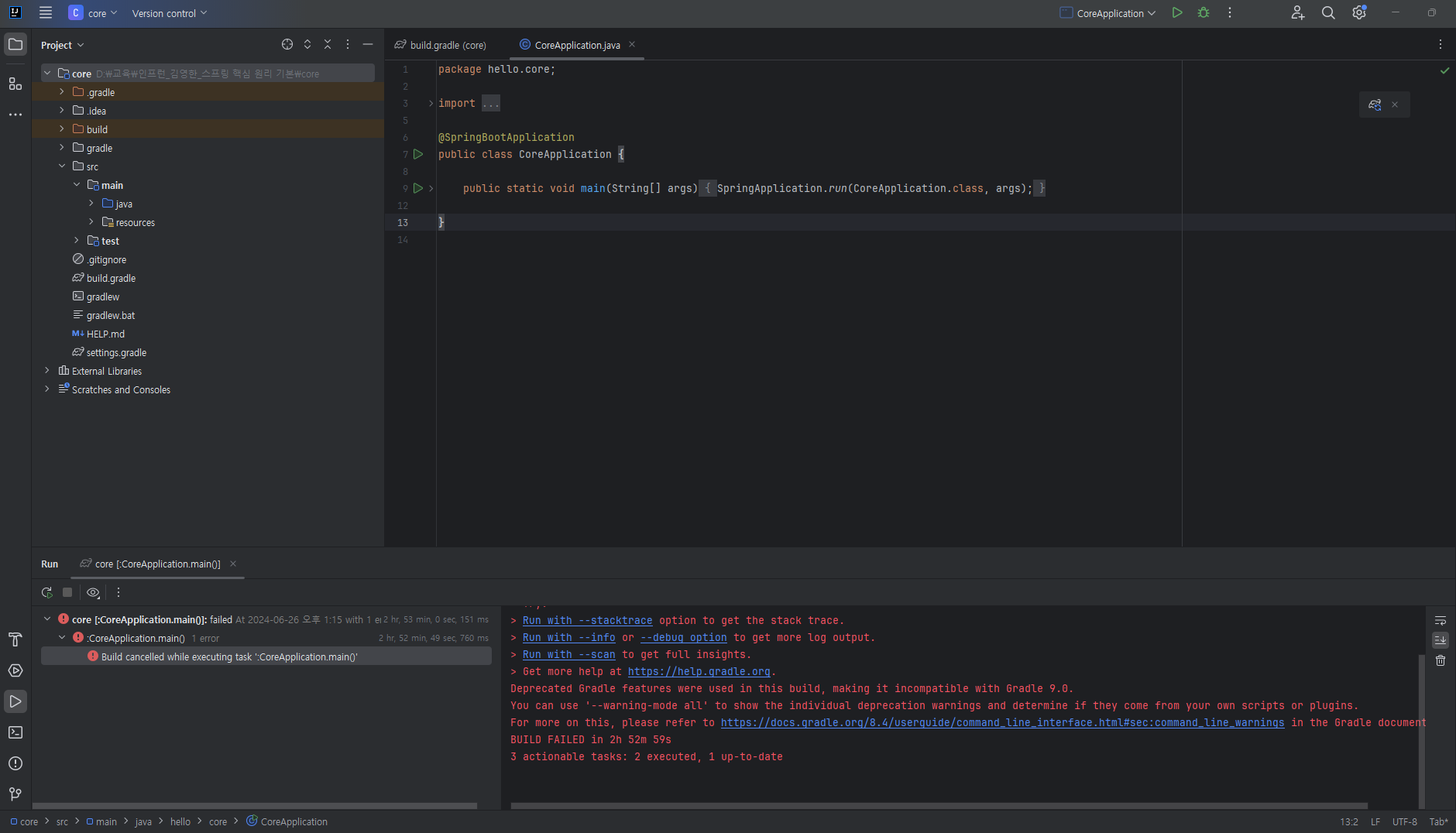
Task: Click --debug option link
Action: coord(683,637)
